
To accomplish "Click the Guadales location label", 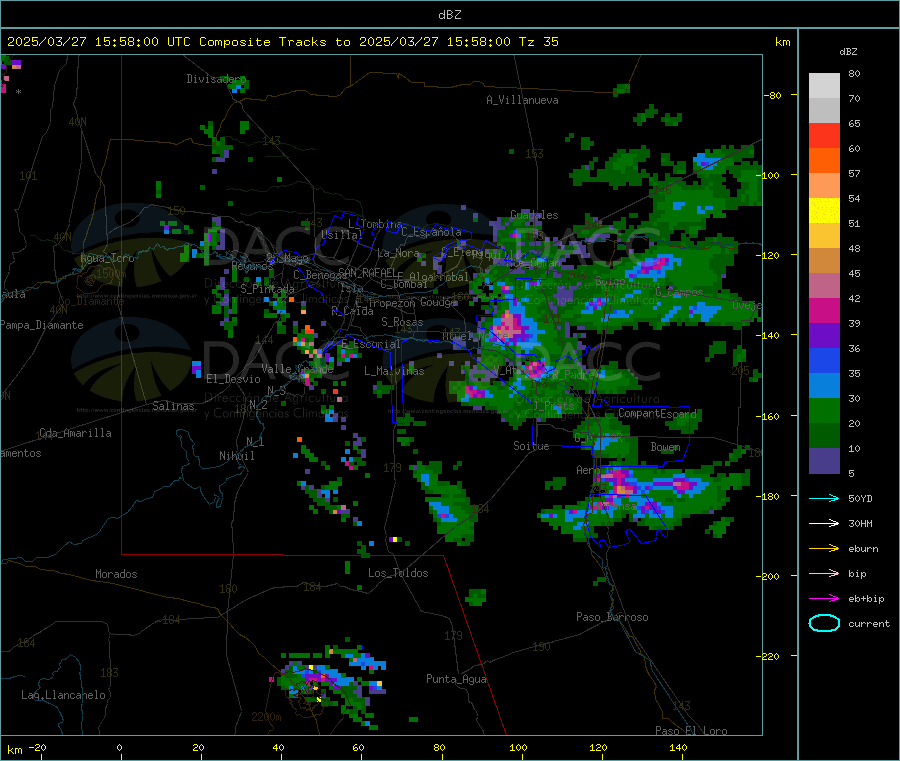I will click(534, 215).
